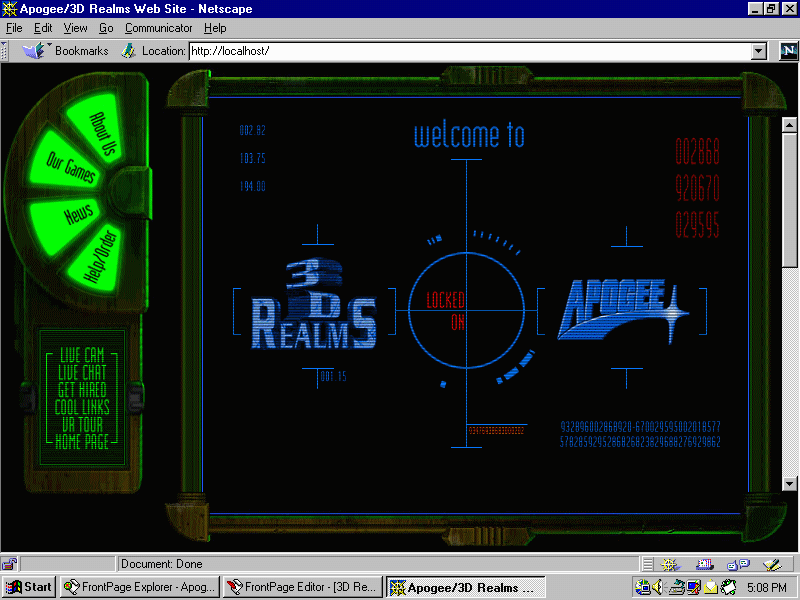Expand the Location URL history dropdown
The width and height of the screenshot is (800, 600).
pyautogui.click(x=758, y=50)
